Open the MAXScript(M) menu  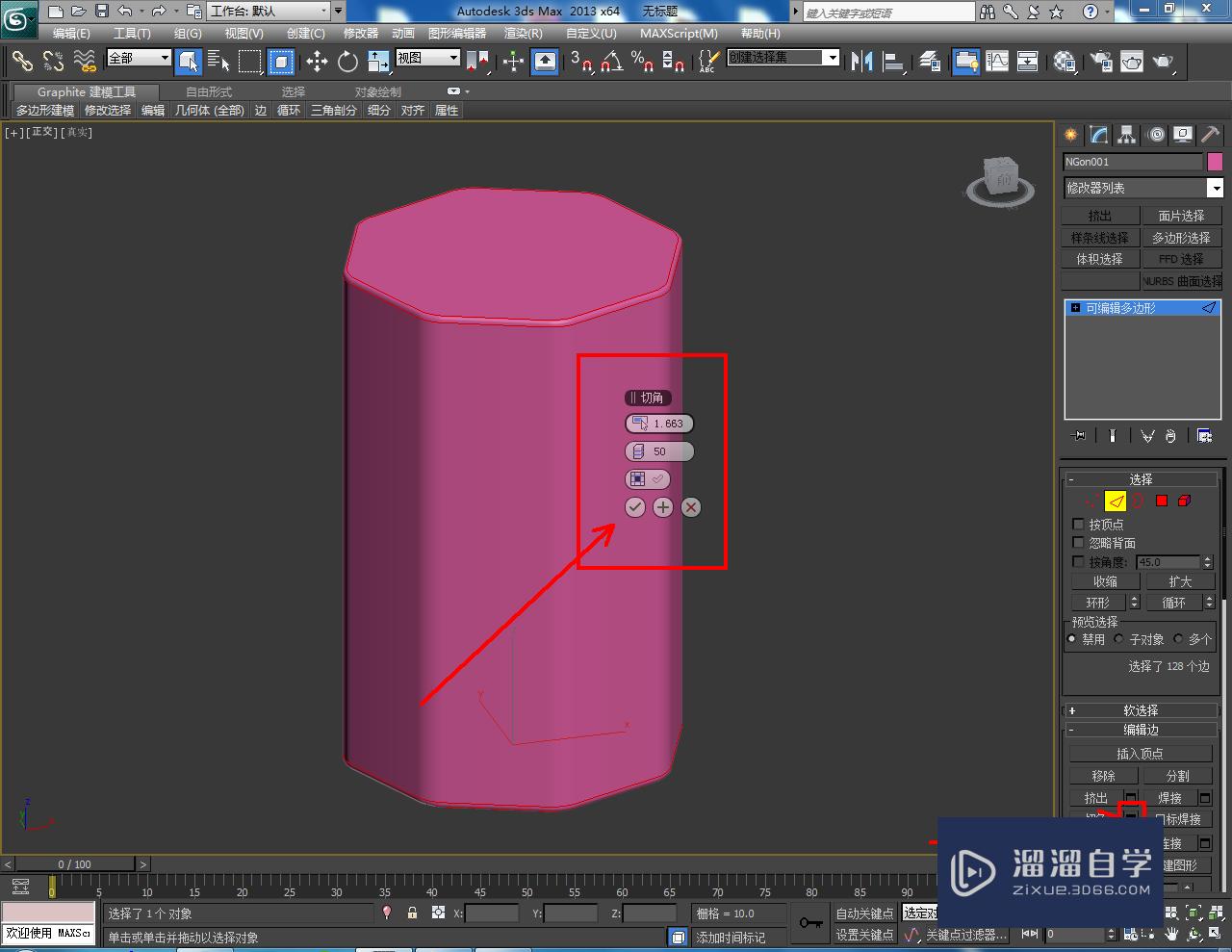pyautogui.click(x=679, y=34)
